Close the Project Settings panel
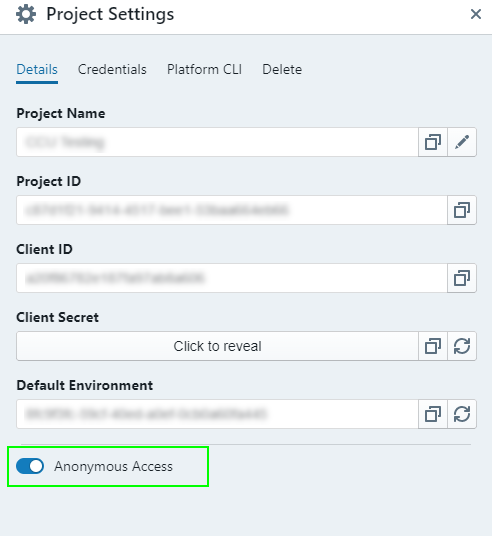The image size is (492, 536). pyautogui.click(x=476, y=14)
